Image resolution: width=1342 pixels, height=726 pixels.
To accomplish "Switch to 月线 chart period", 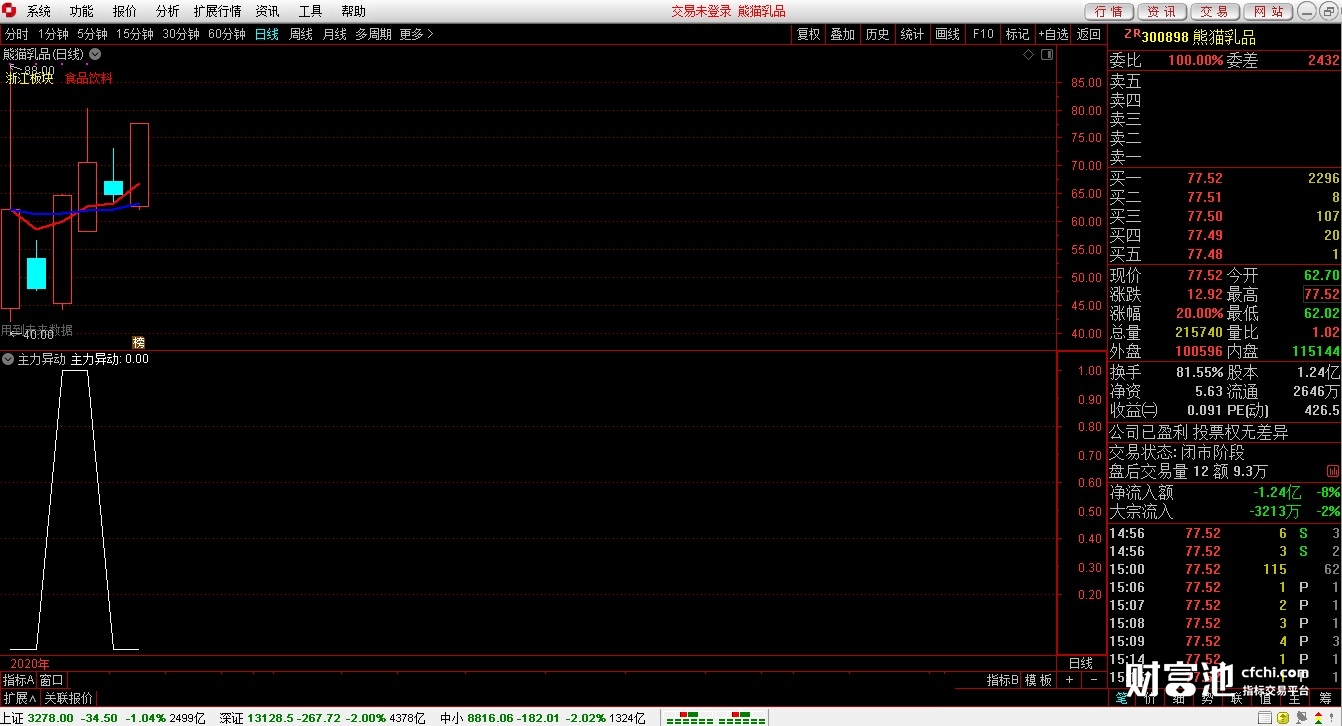I will click(335, 34).
